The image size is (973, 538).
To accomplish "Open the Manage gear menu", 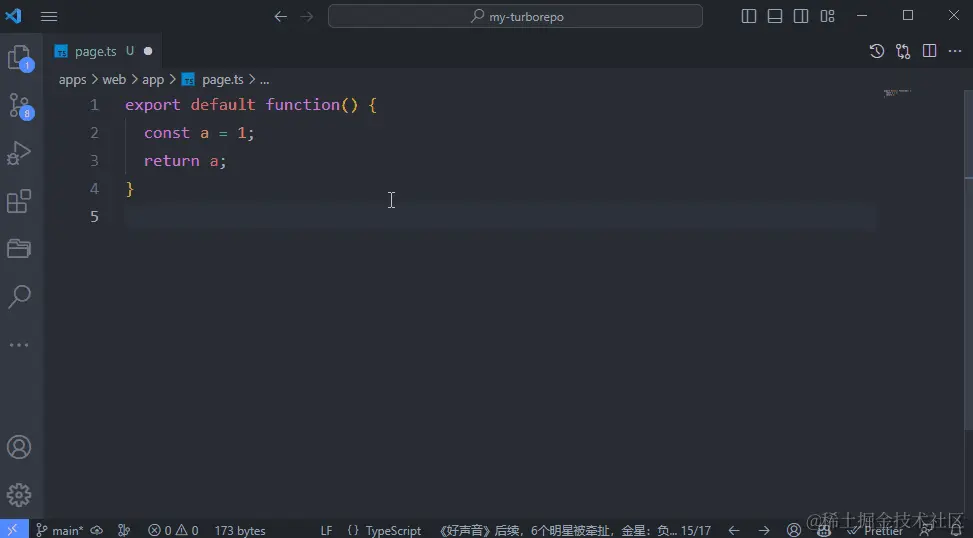I will click(x=19, y=495).
